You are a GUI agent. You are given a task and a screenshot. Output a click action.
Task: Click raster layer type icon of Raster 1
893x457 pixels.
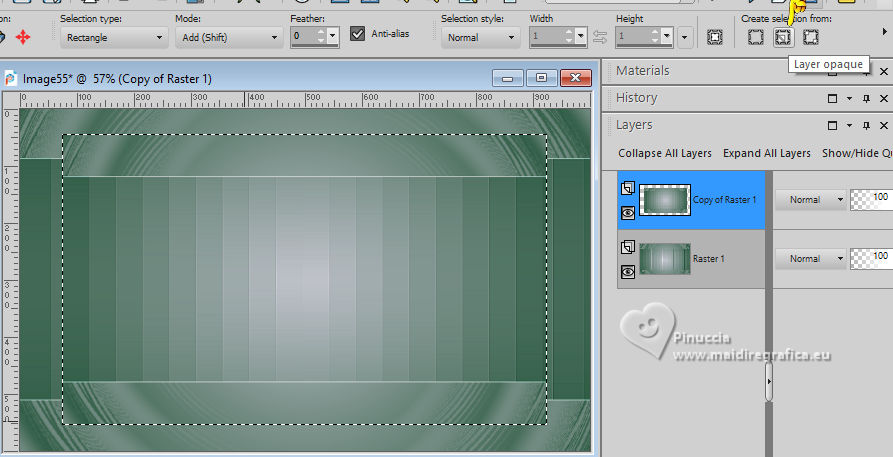[x=628, y=247]
